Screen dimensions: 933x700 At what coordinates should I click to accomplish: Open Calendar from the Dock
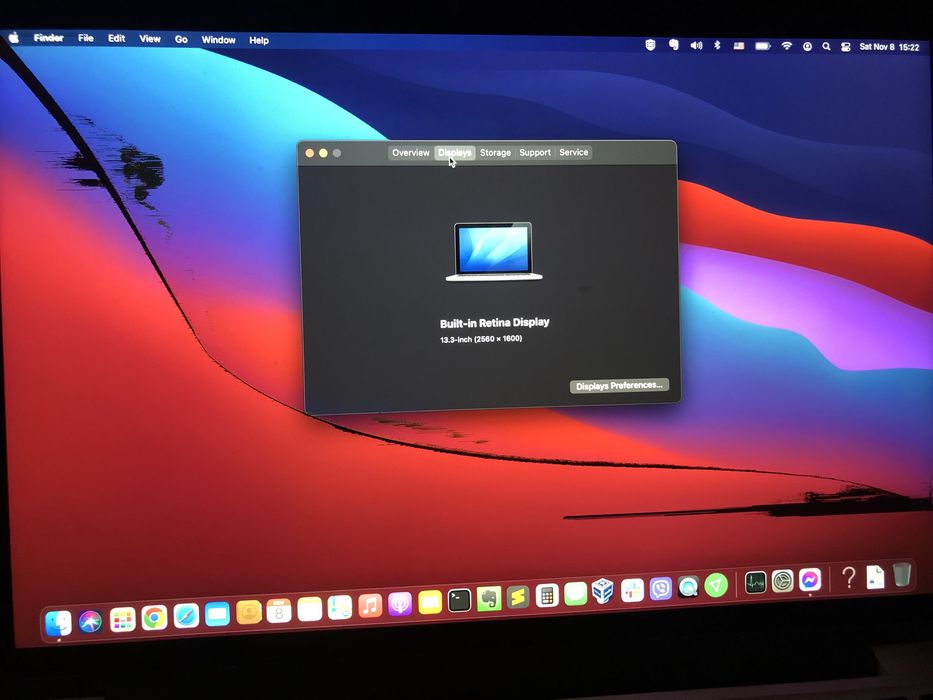(x=278, y=611)
